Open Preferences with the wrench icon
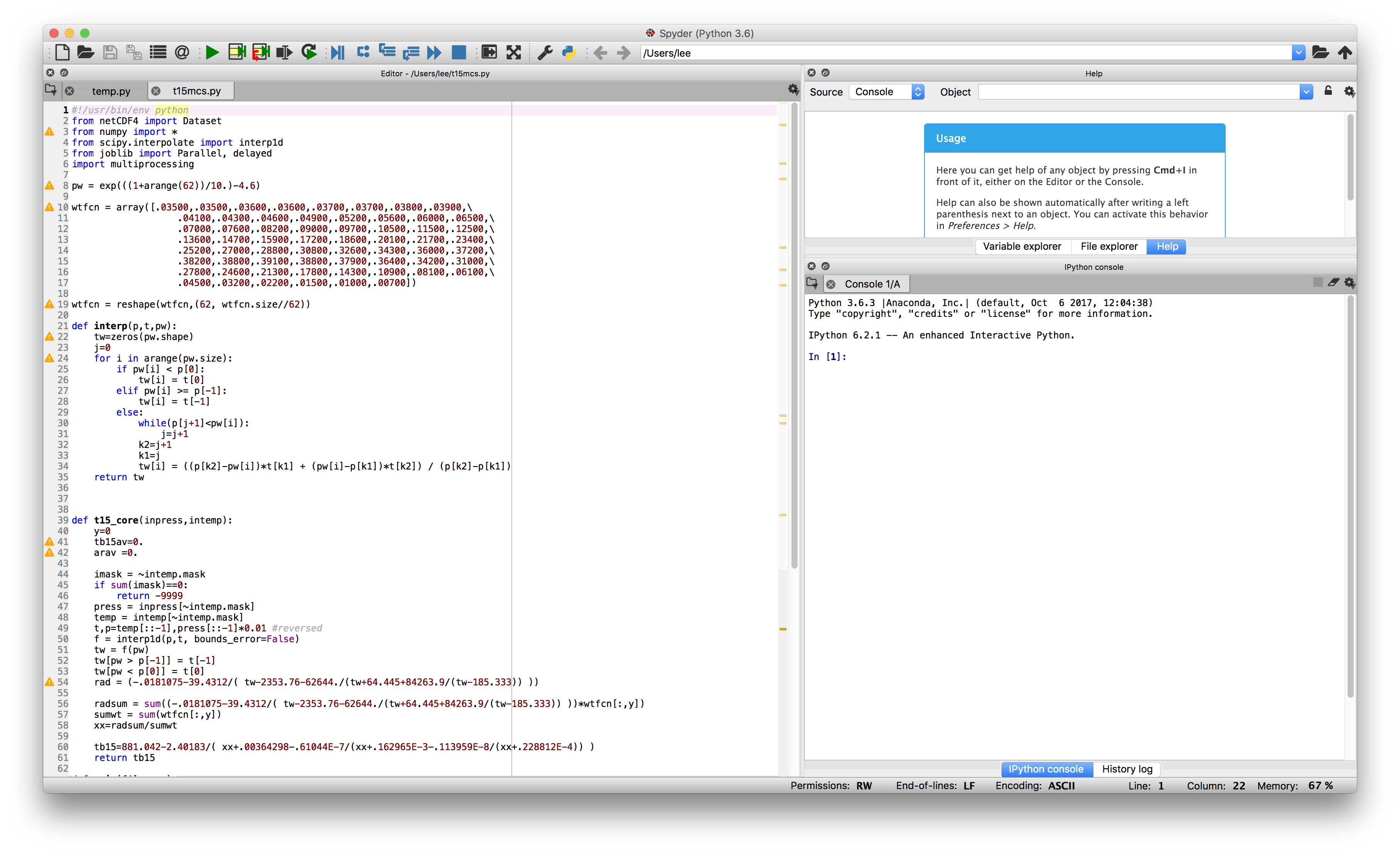The width and height of the screenshot is (1400, 855). (545, 53)
